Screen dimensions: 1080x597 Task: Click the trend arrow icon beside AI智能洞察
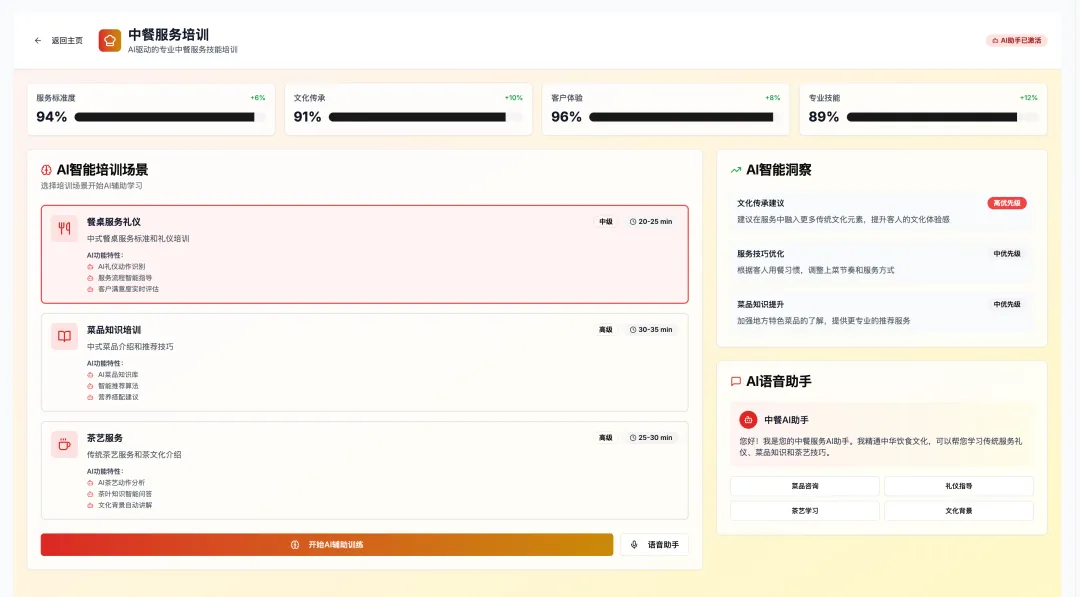pos(736,170)
